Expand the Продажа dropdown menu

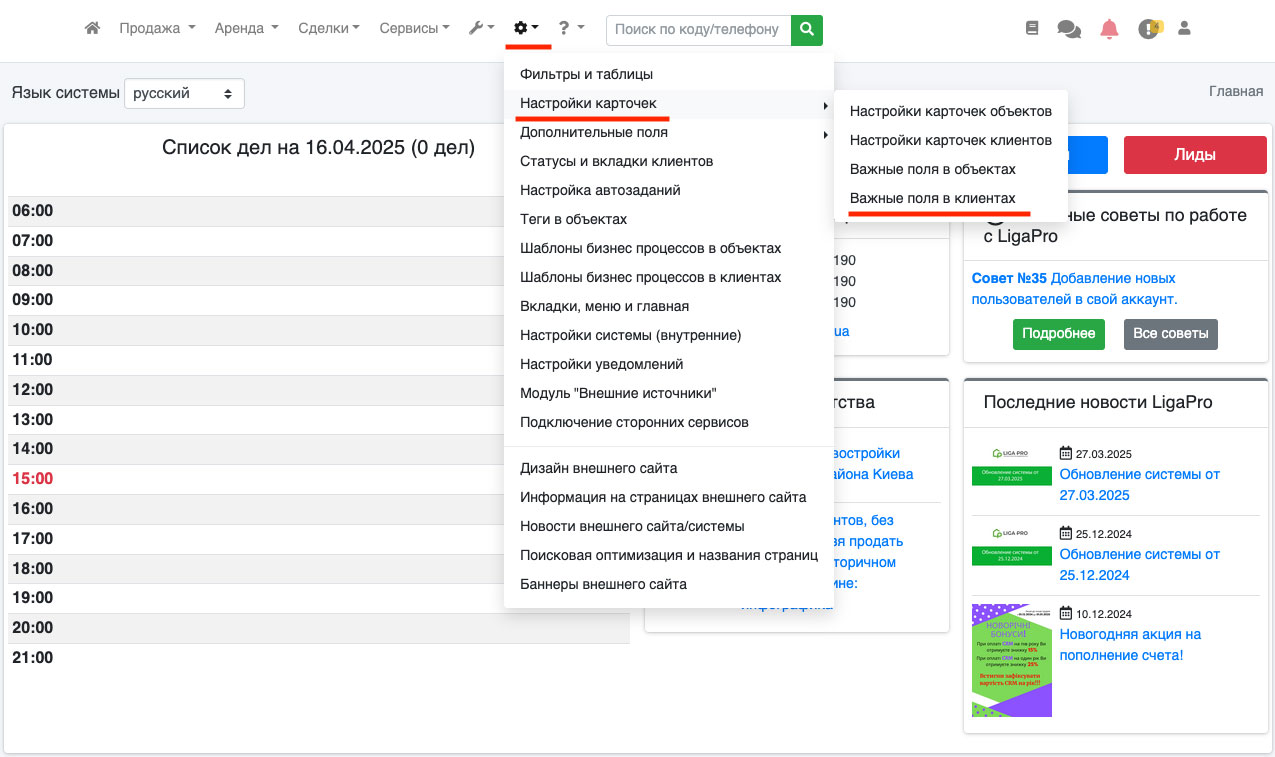tap(157, 29)
